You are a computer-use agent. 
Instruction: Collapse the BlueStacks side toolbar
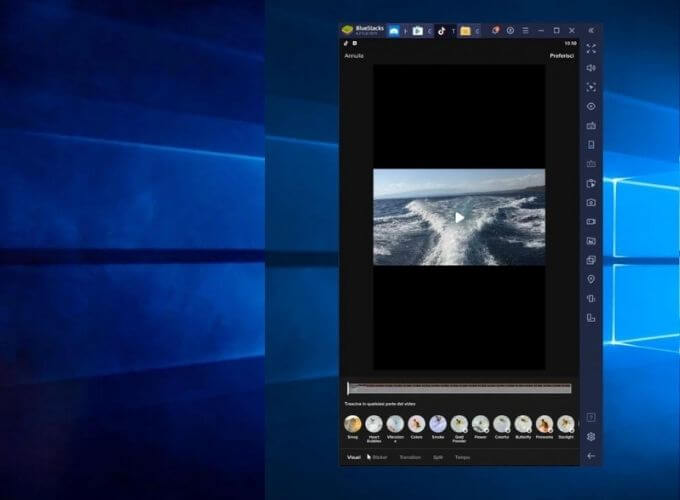(x=591, y=30)
